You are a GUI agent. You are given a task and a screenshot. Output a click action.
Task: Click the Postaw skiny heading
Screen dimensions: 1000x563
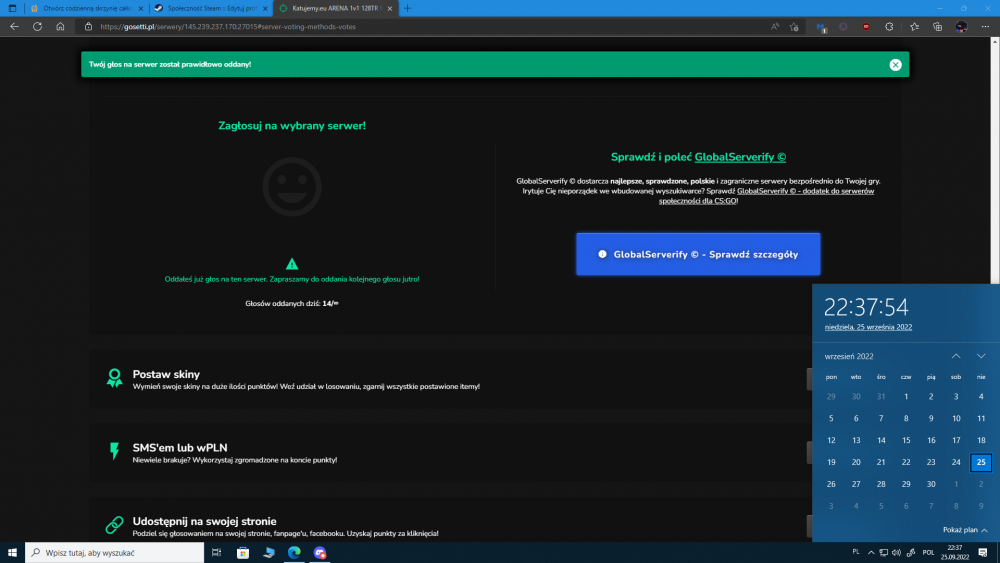166,374
